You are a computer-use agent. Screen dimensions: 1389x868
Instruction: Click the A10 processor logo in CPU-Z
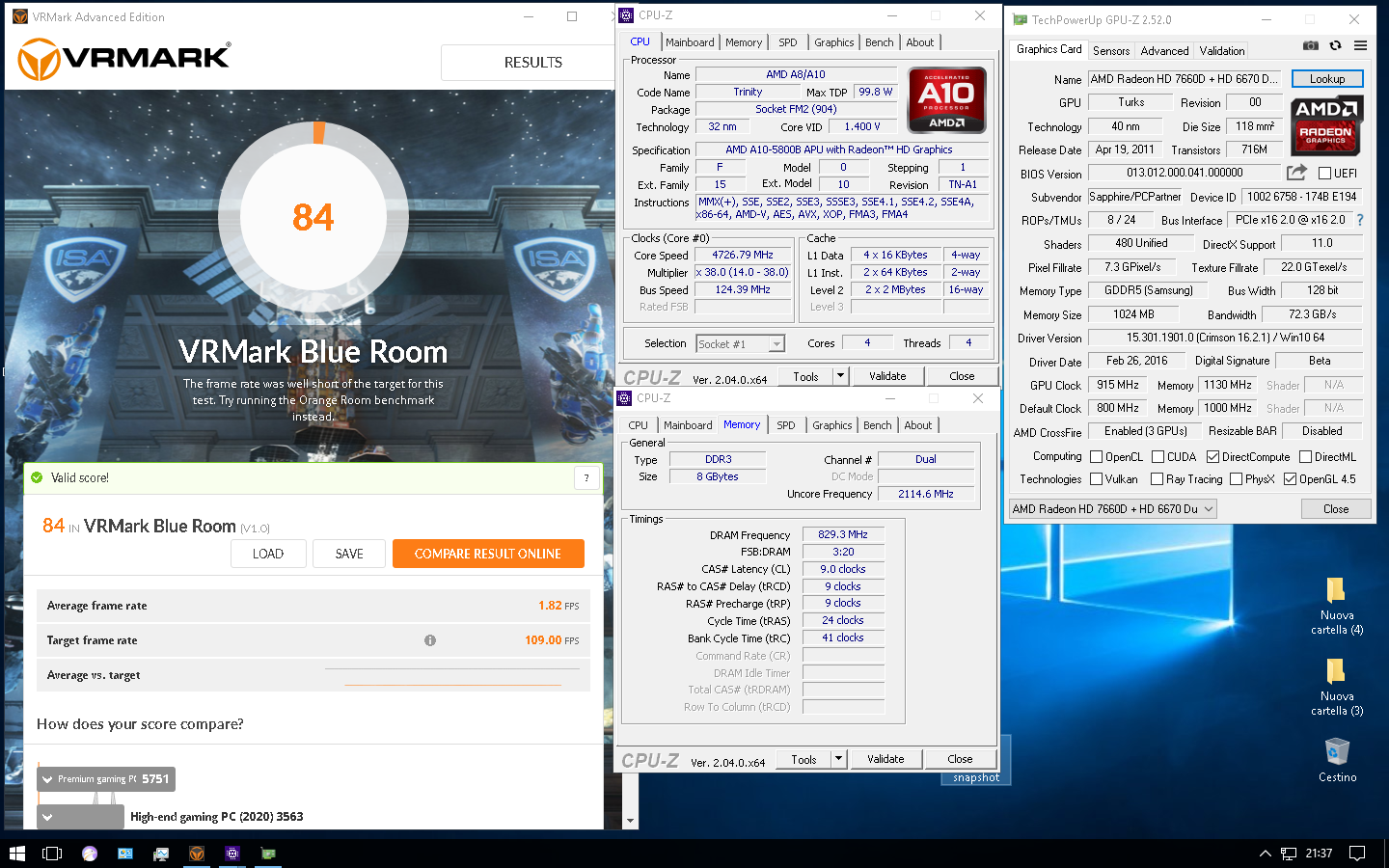click(946, 99)
